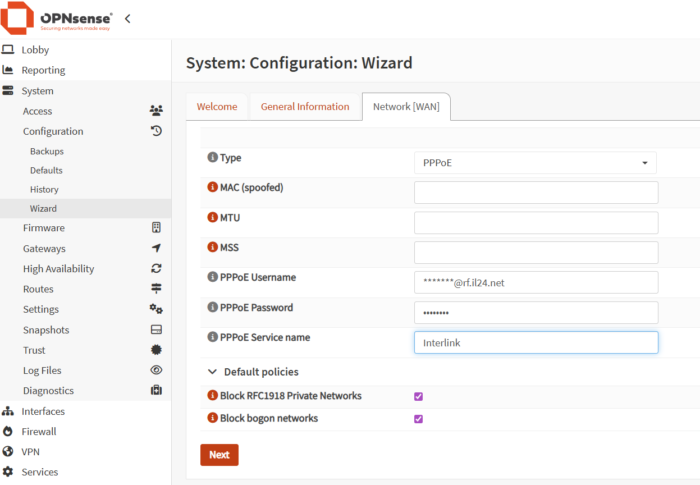Uncheck Block RFC1918 Private Networks
Screen dimensions: 700x485
[x=418, y=396]
